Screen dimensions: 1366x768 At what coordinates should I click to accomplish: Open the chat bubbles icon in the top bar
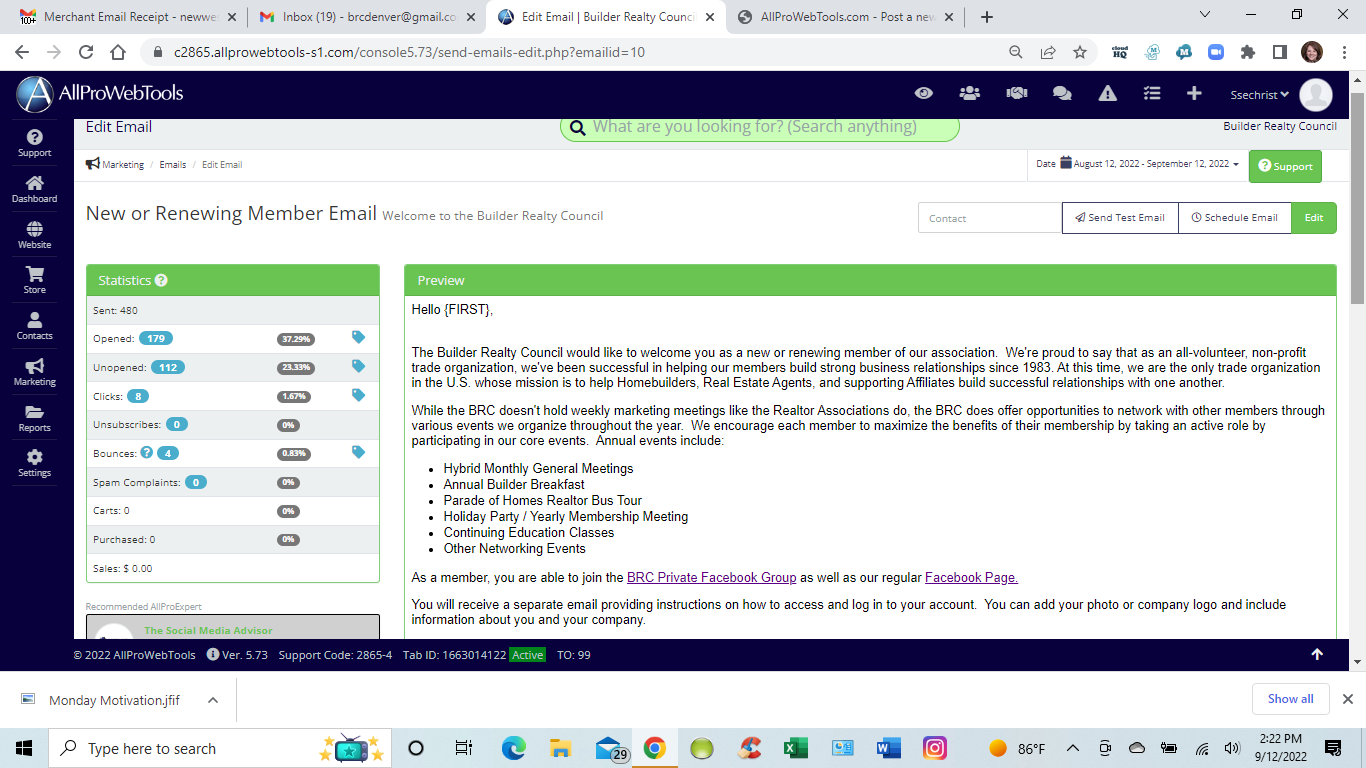pos(1062,93)
